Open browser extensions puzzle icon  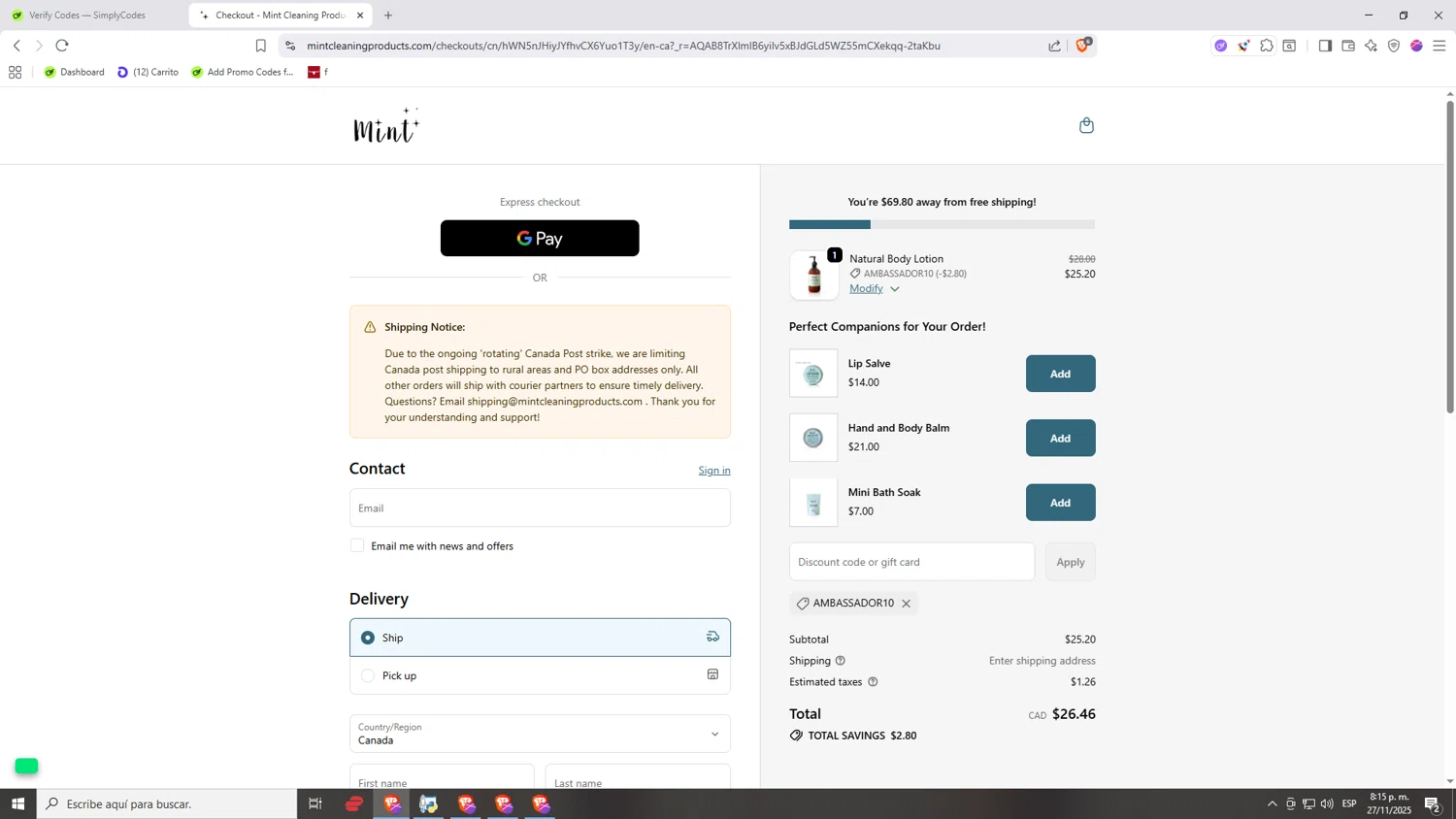(1267, 46)
